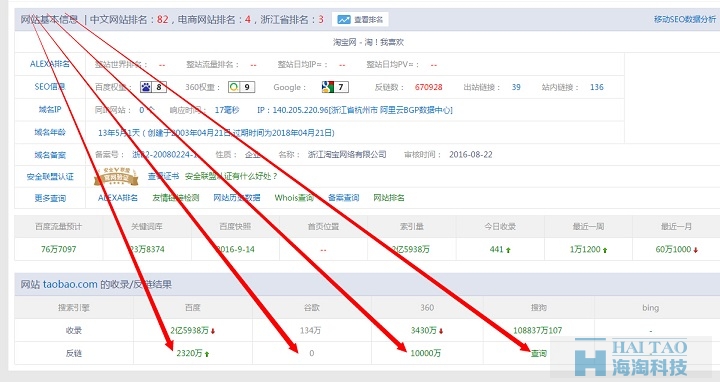Open outbound links count 39
This screenshot has width=720, height=382.
tap(516, 87)
